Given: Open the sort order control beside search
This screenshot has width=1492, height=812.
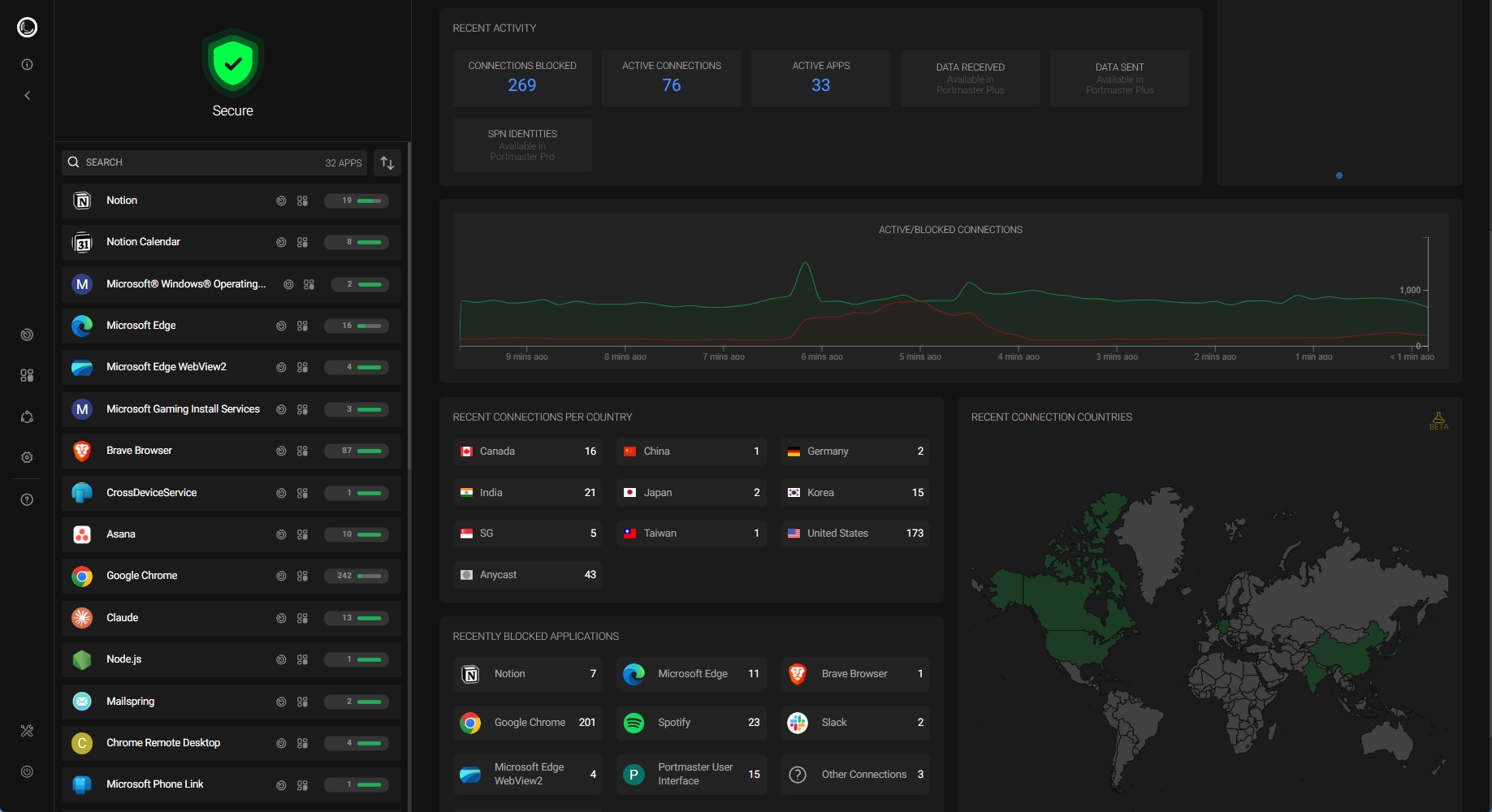Looking at the screenshot, I should pos(387,162).
